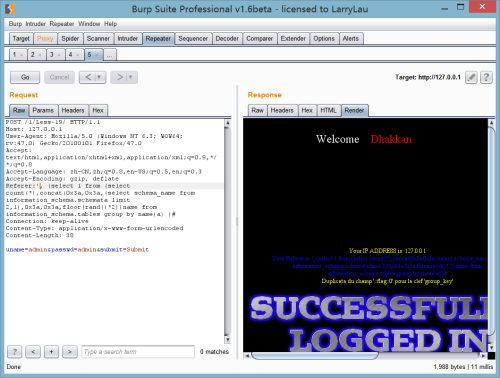This screenshot has width=500, height=378.
Task: Click the search help question mark button
Action: (x=15, y=352)
